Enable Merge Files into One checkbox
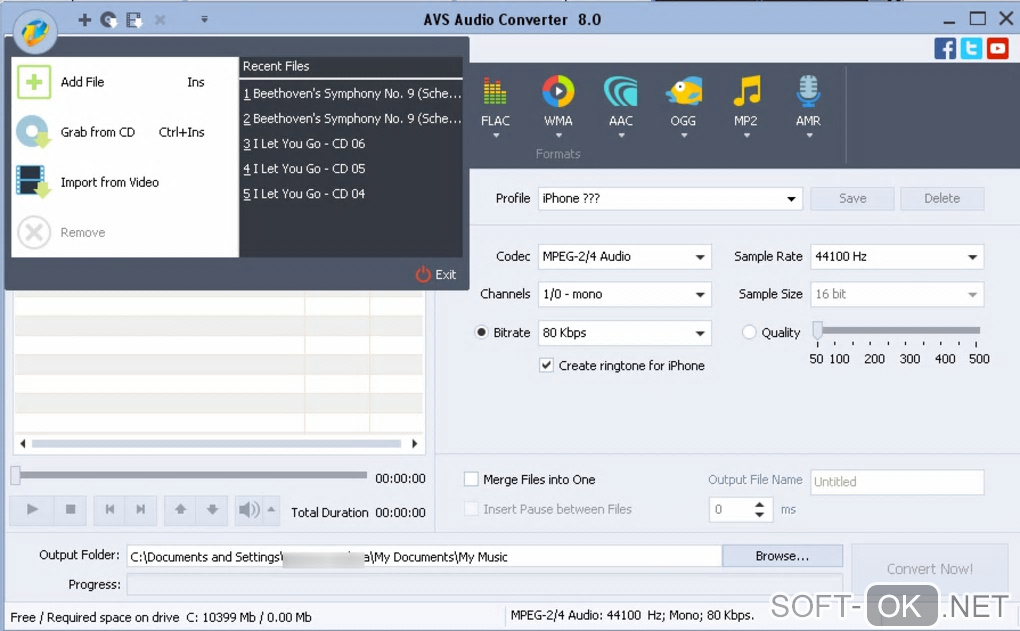The height and width of the screenshot is (631, 1020). (471, 479)
